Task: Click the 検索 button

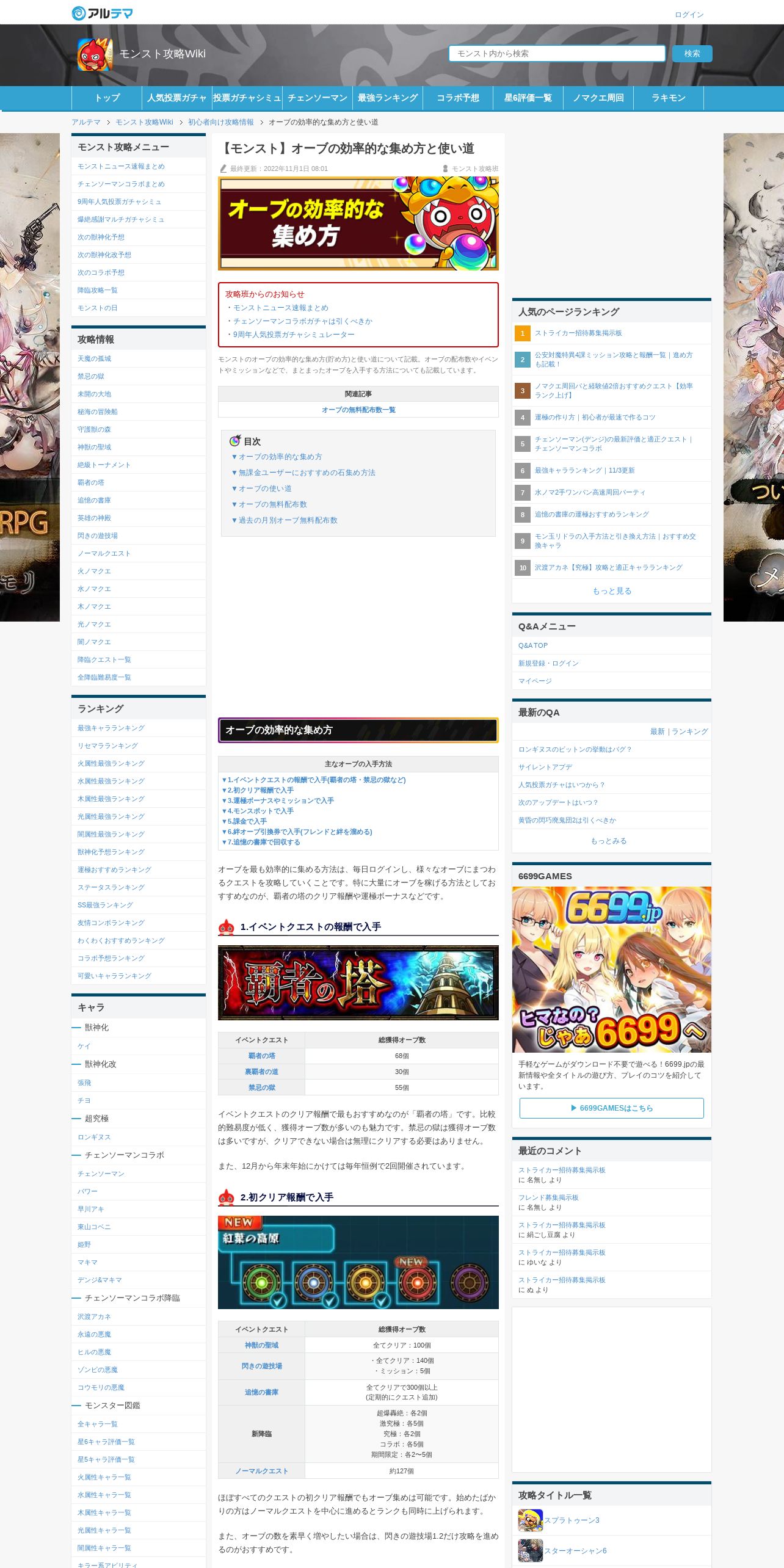Action: tap(692, 54)
